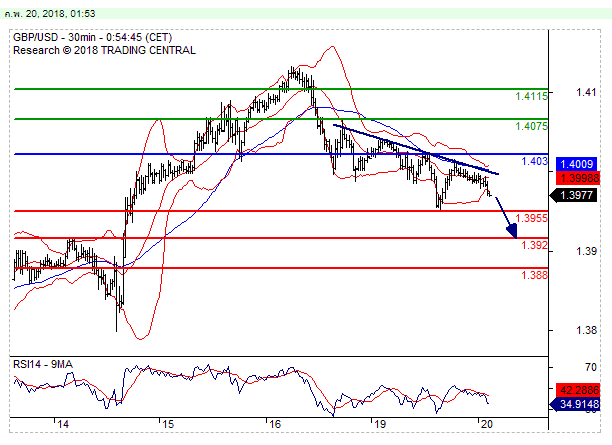Screen dimensions: 612x445
Task: Click the blue 1.4009 price tag
Action: 576,164
